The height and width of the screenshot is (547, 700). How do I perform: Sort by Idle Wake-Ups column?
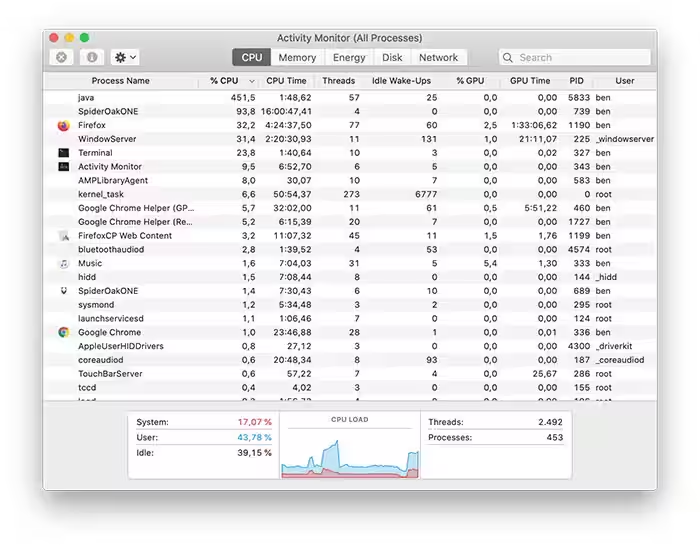(x=401, y=81)
